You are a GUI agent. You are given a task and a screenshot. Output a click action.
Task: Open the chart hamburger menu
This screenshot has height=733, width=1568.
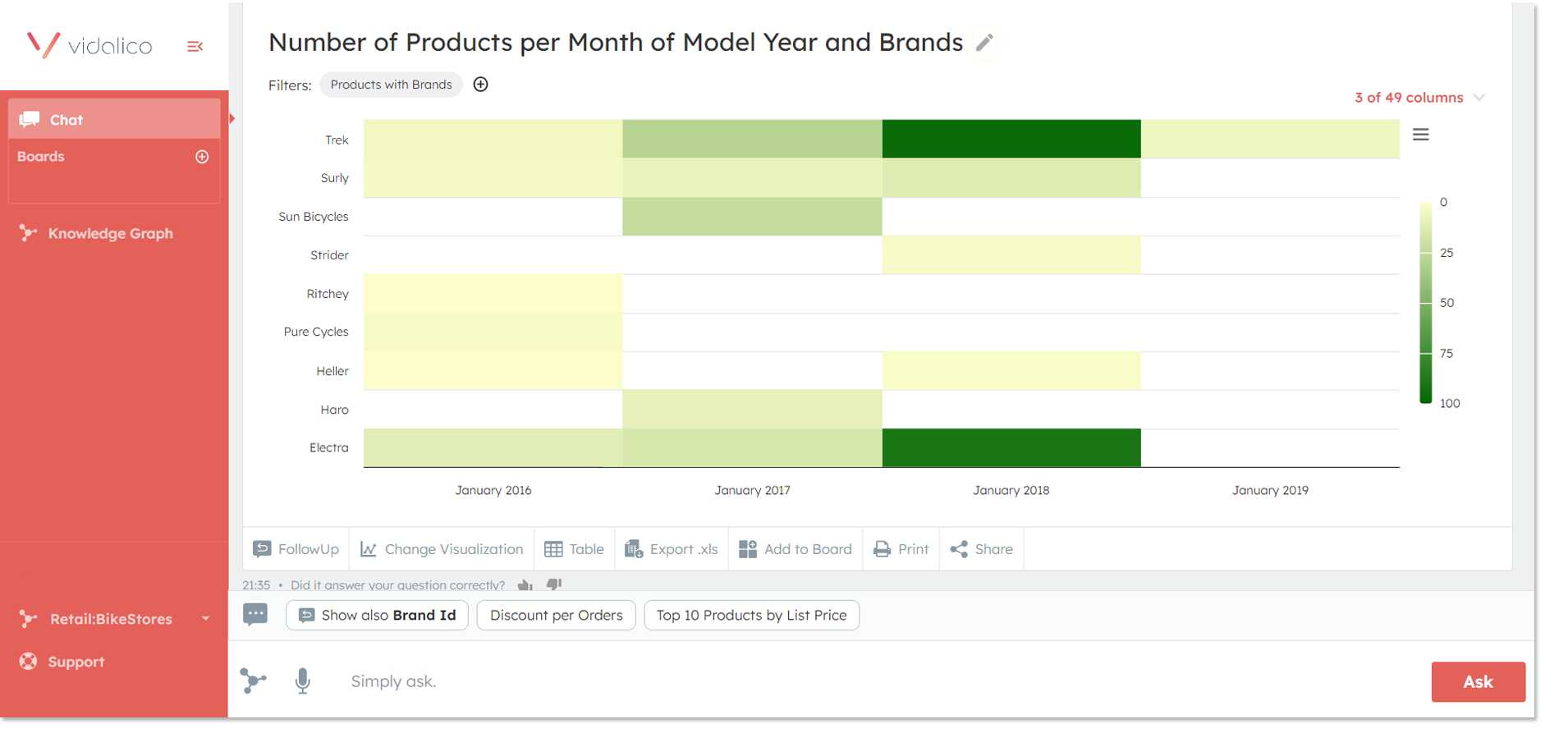[1421, 135]
